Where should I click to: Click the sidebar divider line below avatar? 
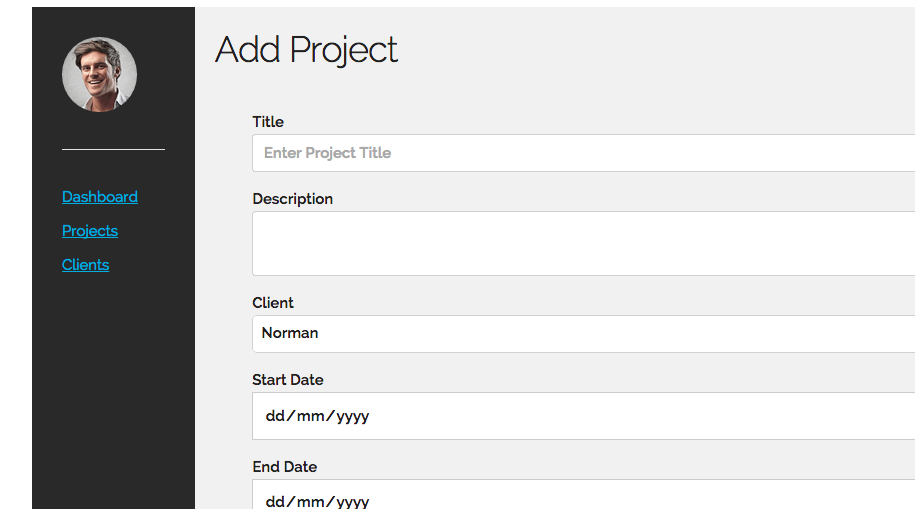(113, 149)
